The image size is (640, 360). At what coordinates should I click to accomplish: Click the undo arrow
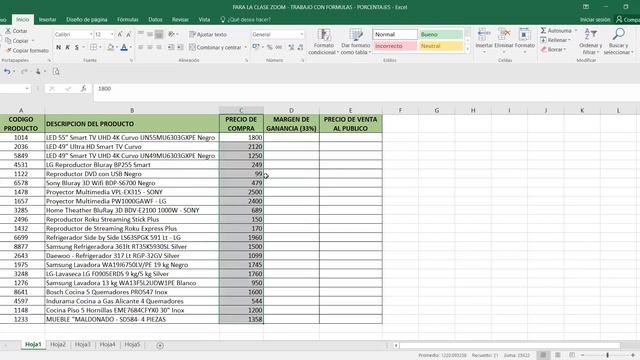click(x=7, y=72)
